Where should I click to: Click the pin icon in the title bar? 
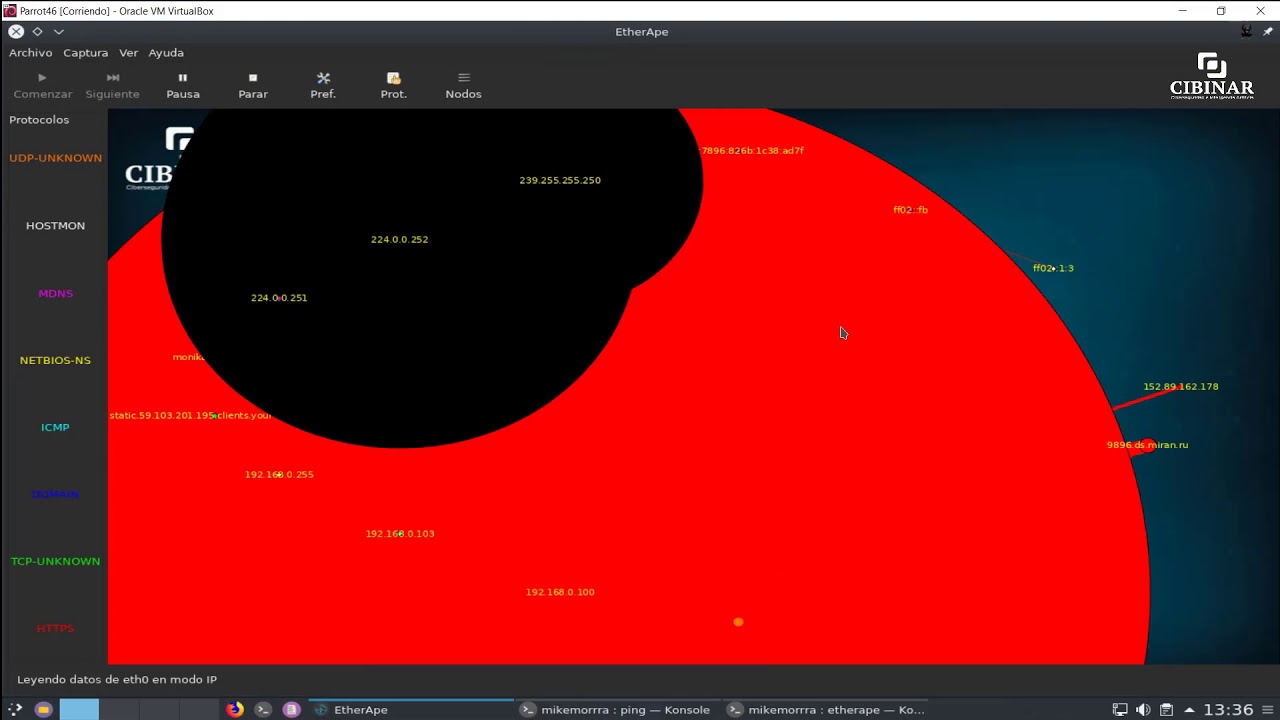tap(1267, 32)
